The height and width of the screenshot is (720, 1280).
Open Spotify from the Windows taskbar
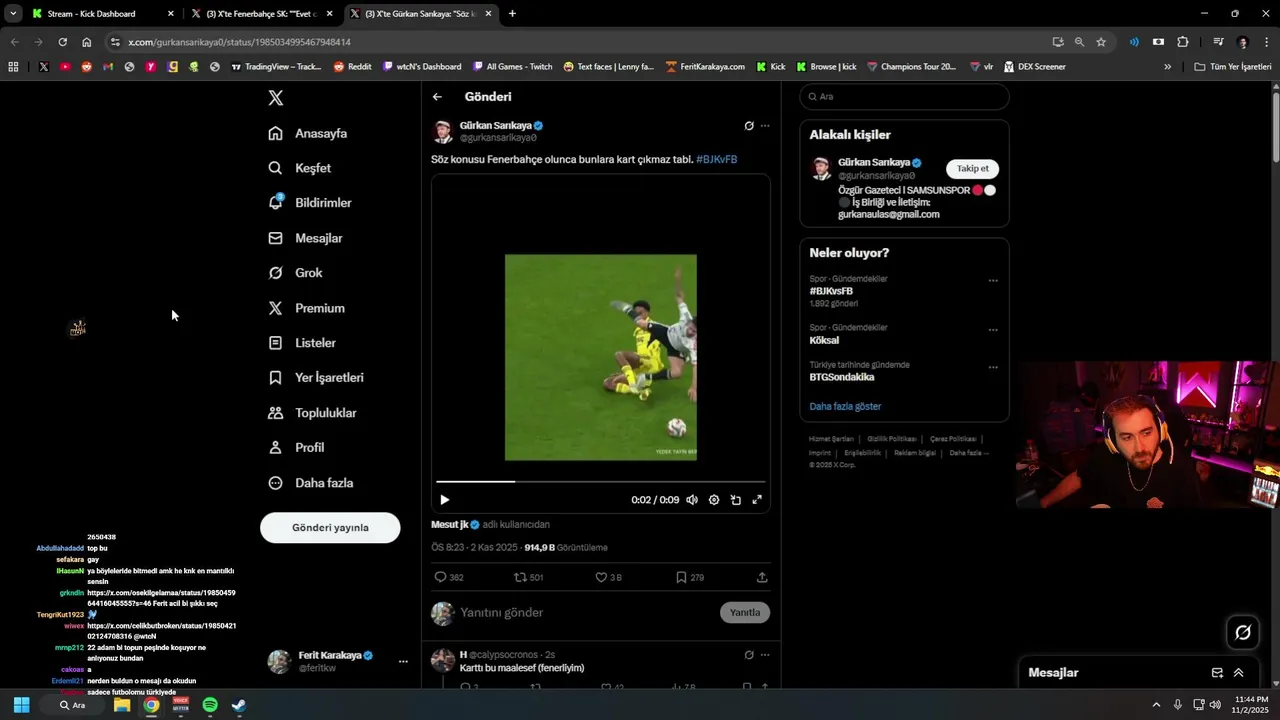click(210, 705)
